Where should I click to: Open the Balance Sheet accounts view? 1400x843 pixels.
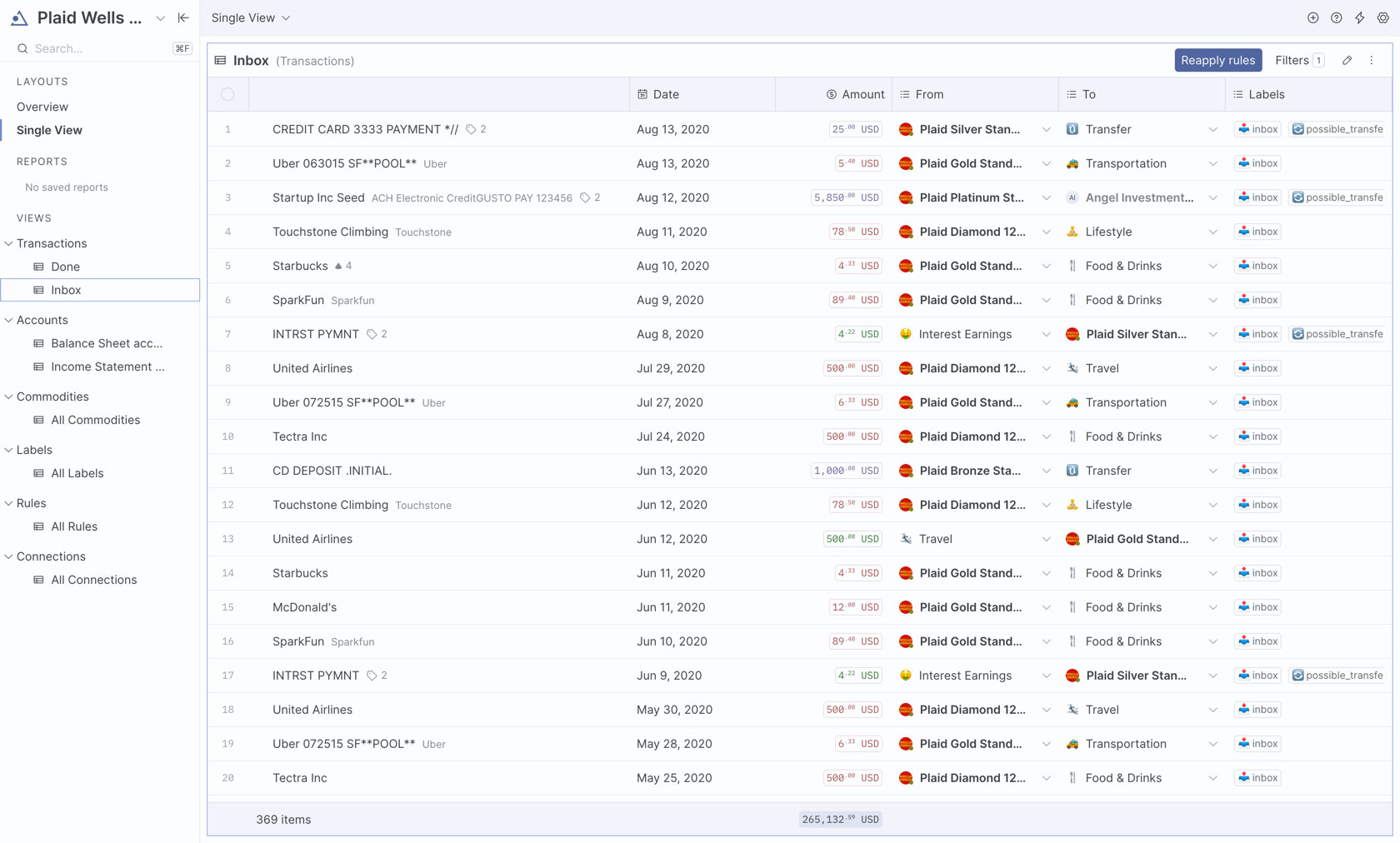tap(107, 343)
